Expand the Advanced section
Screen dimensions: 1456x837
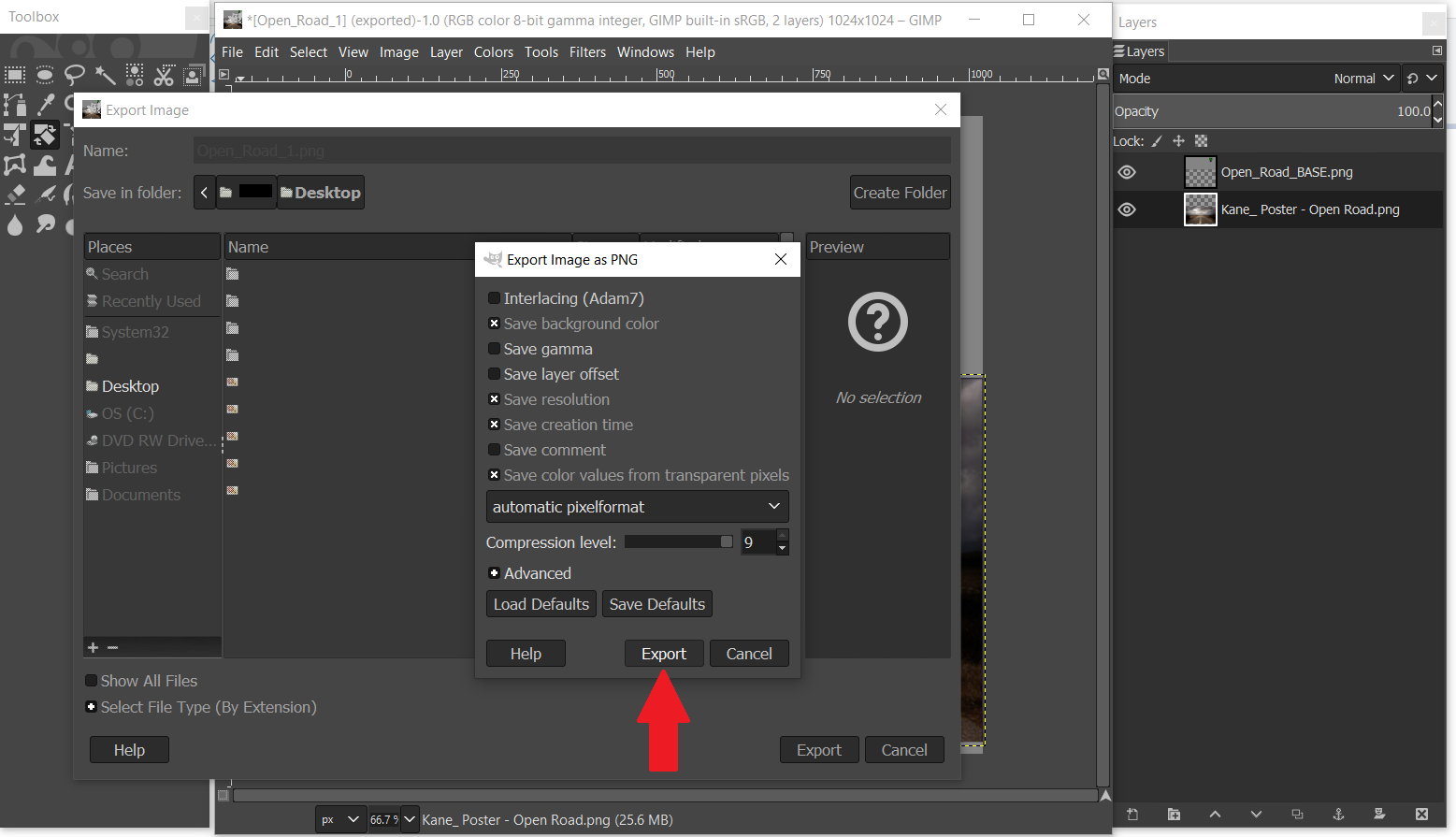pos(494,573)
